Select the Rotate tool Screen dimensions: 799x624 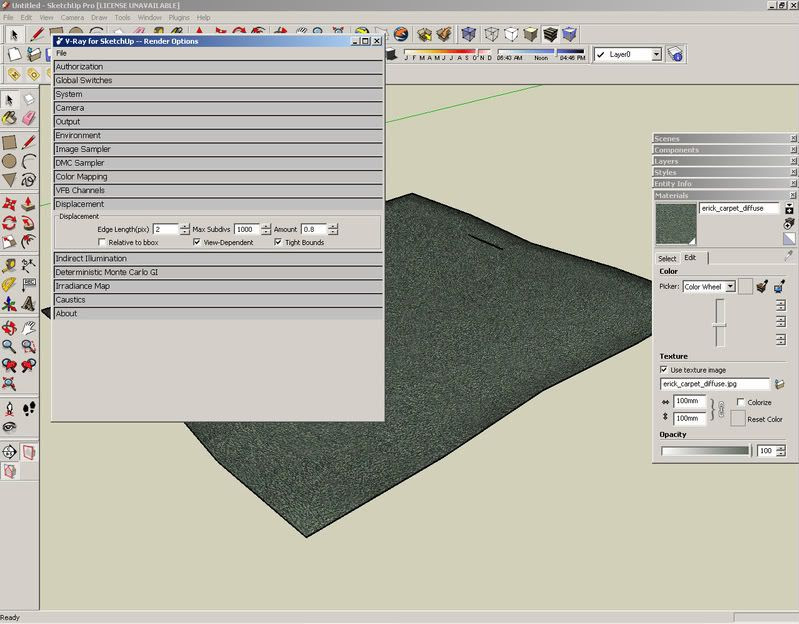click(9, 223)
